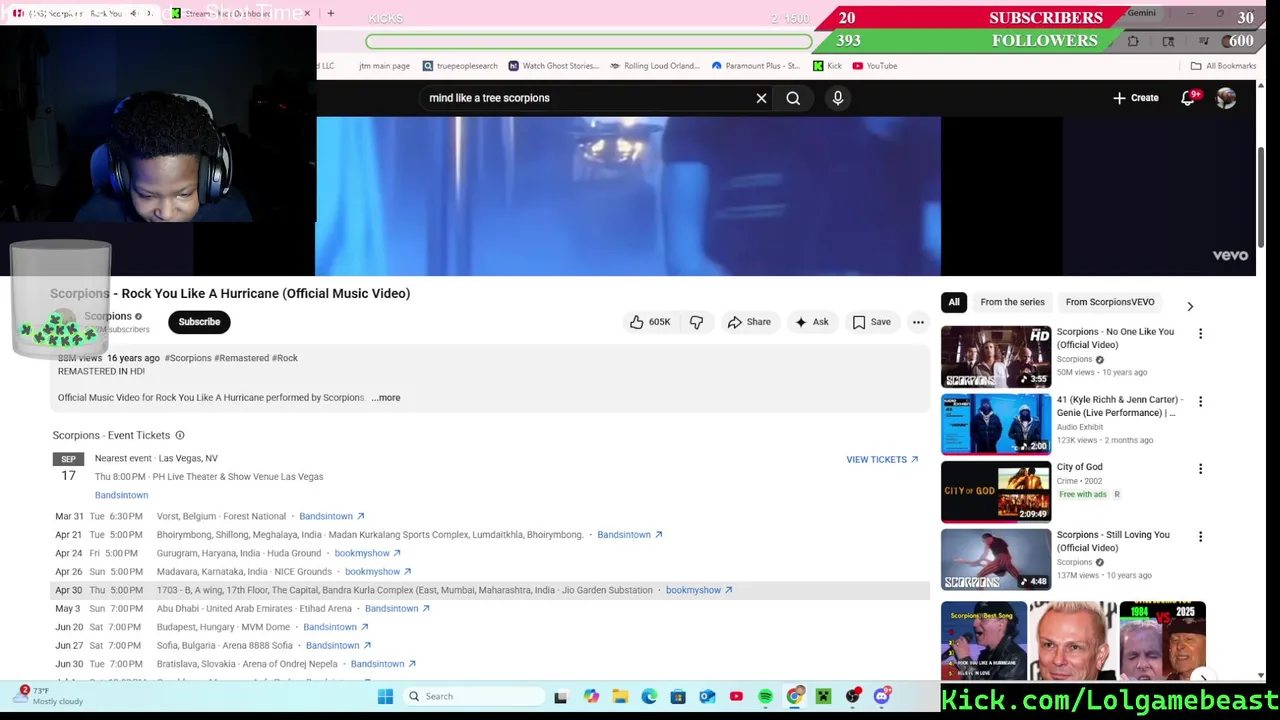Click the #Scorpions hashtag

coord(188,358)
